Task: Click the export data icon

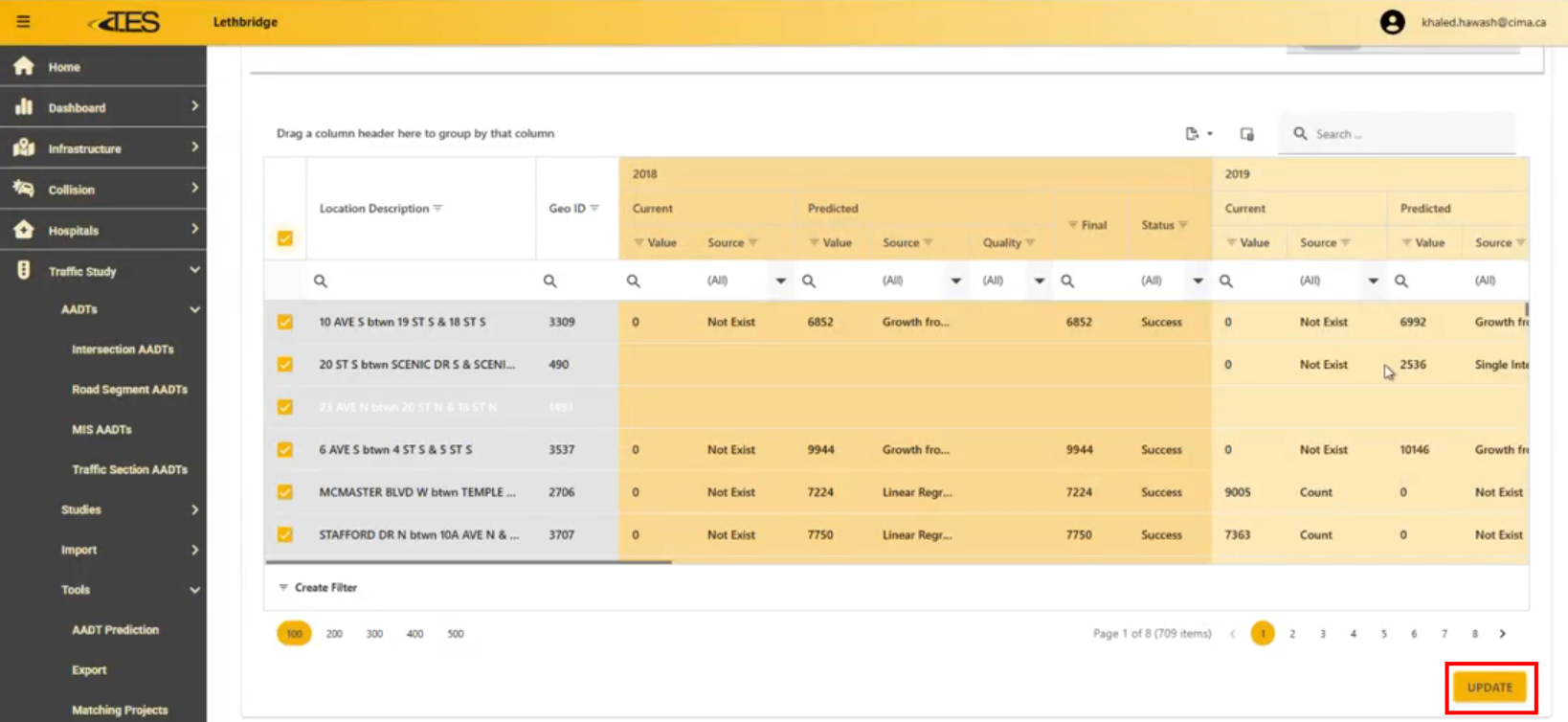Action: (1193, 134)
